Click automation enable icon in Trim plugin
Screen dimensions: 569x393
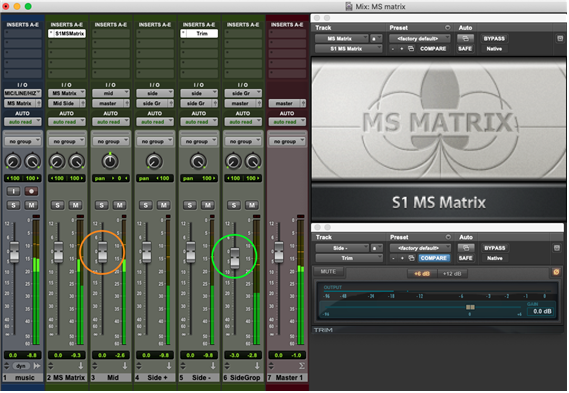[466, 248]
